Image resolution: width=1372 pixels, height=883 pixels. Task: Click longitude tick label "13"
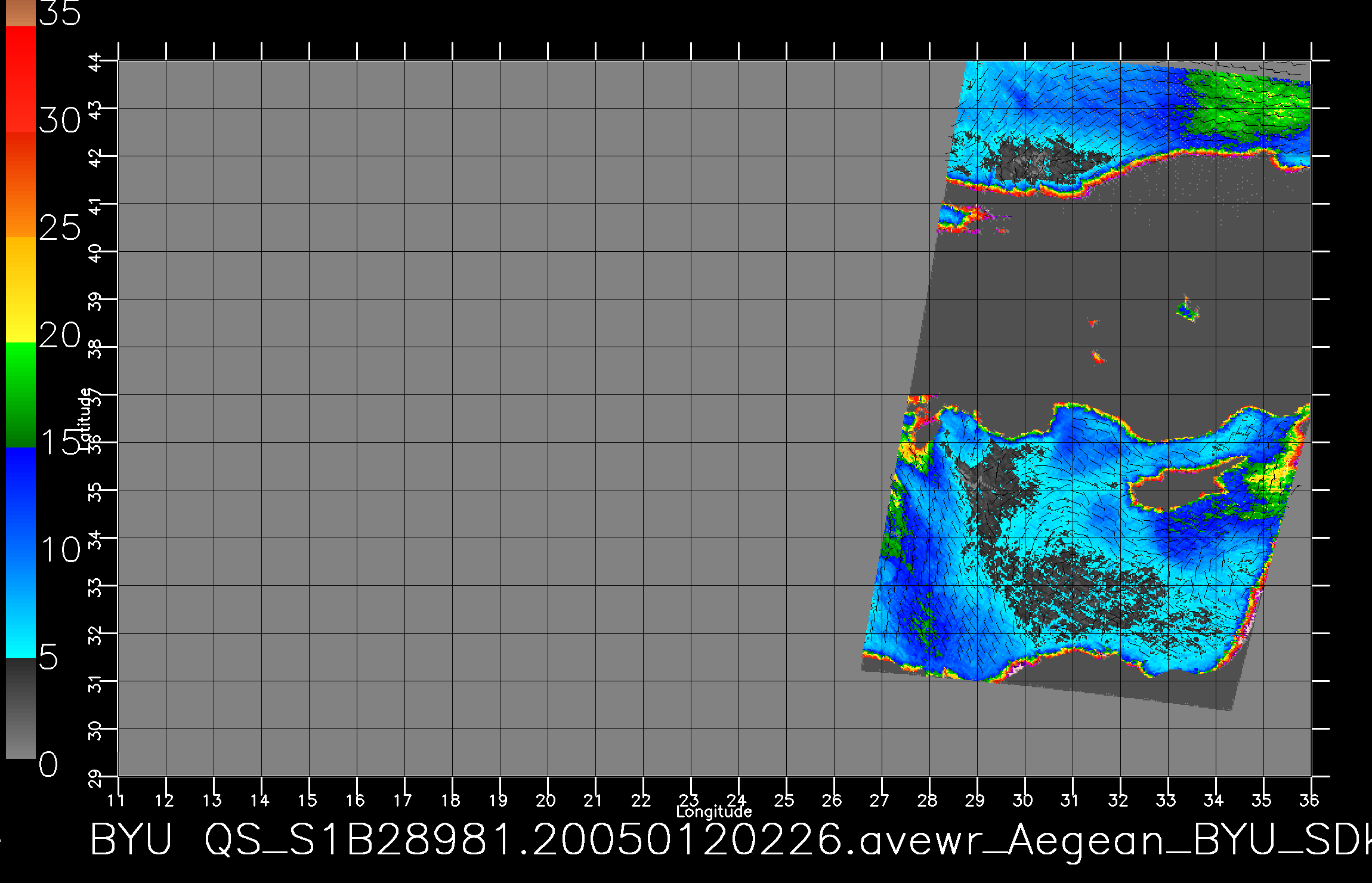[x=212, y=800]
